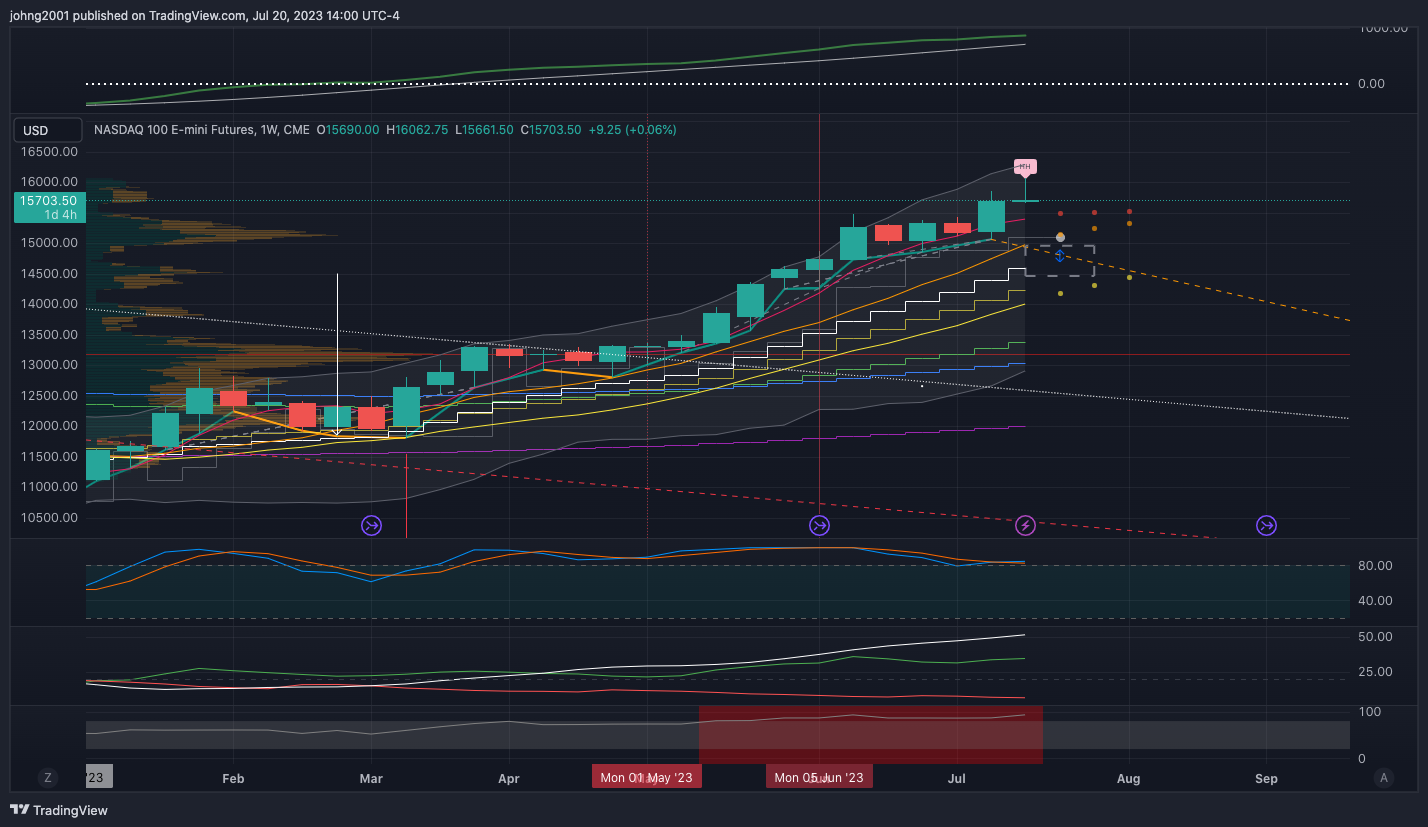Screen dimensions: 1428x827
Task: Click the pink high marker above last candle
Action: point(1025,166)
